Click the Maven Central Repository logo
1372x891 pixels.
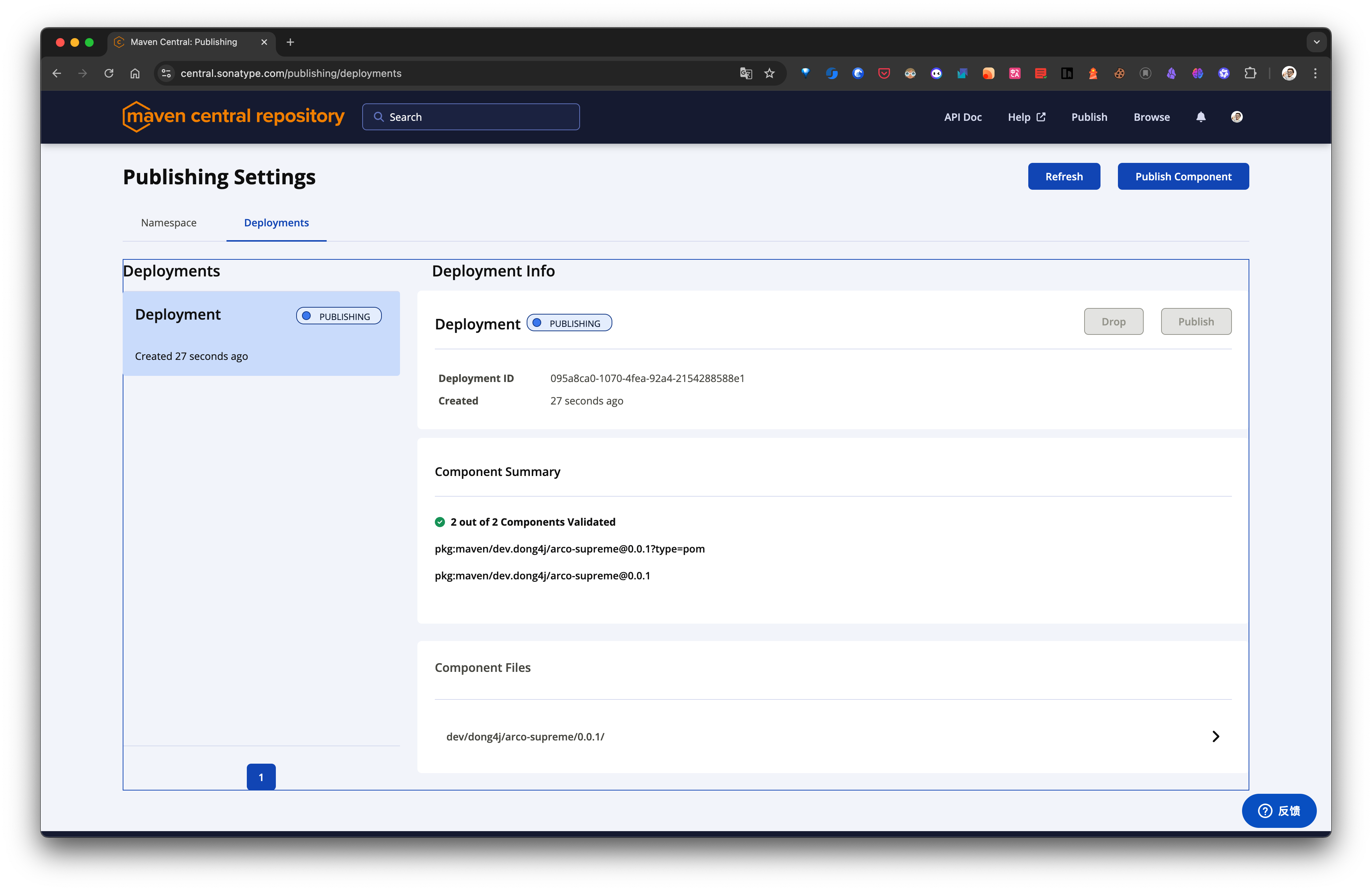tap(233, 116)
